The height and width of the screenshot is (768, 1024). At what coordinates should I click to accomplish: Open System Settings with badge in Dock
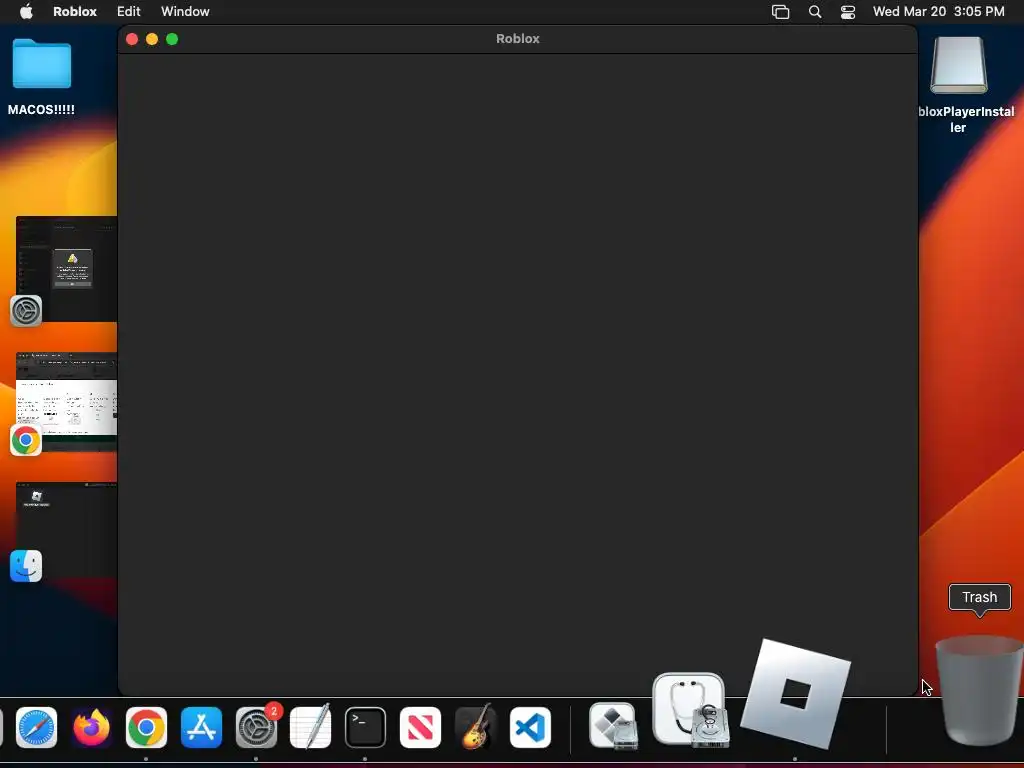coord(256,727)
